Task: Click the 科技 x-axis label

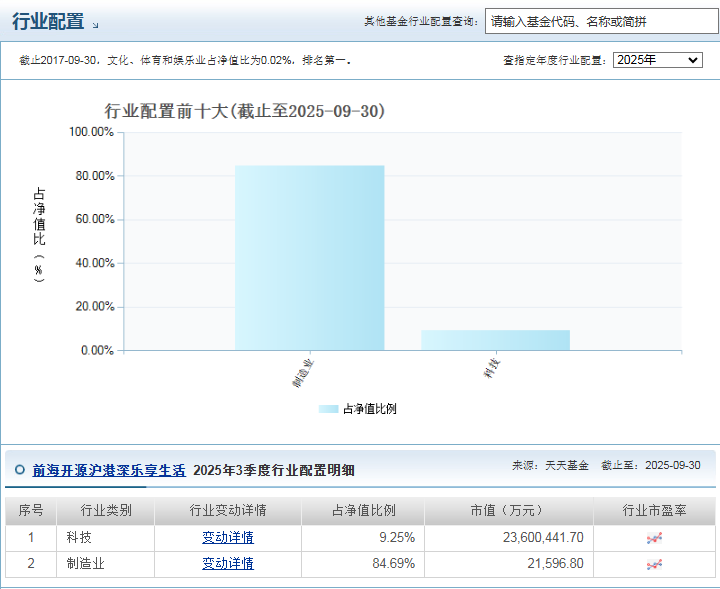Action: (x=492, y=369)
